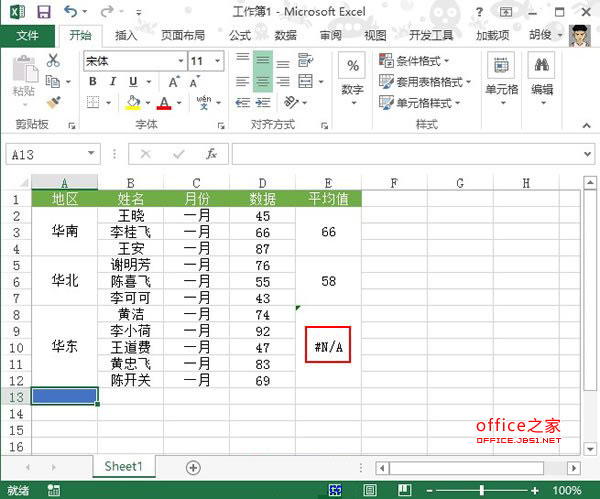Toggle center horizontal alignment

[x=263, y=82]
